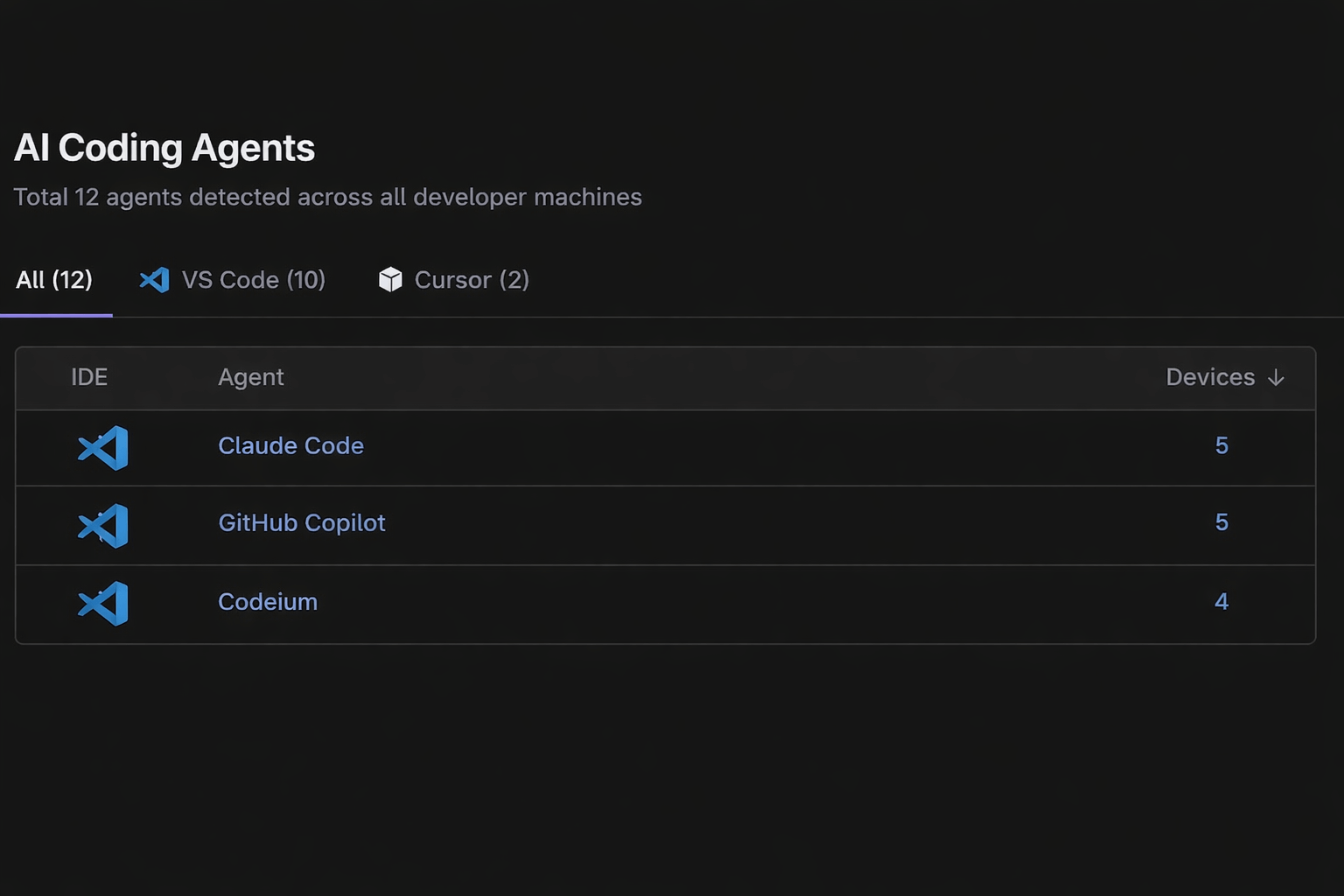Viewport: 1344px width, 896px height.
Task: Click device count 5 for GitHub Copilot
Action: 1221,522
